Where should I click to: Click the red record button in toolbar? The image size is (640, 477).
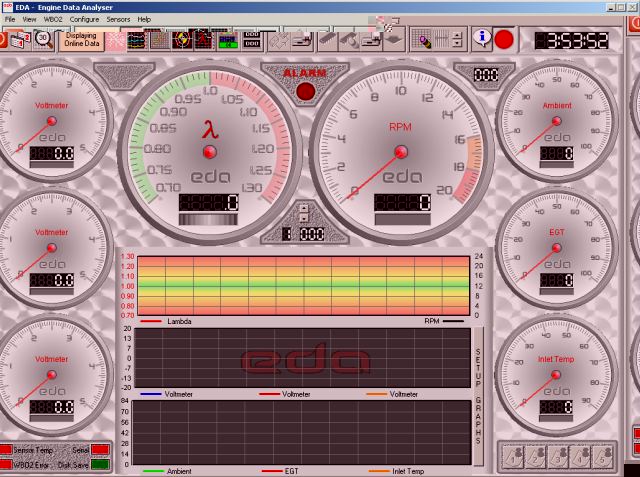point(505,40)
